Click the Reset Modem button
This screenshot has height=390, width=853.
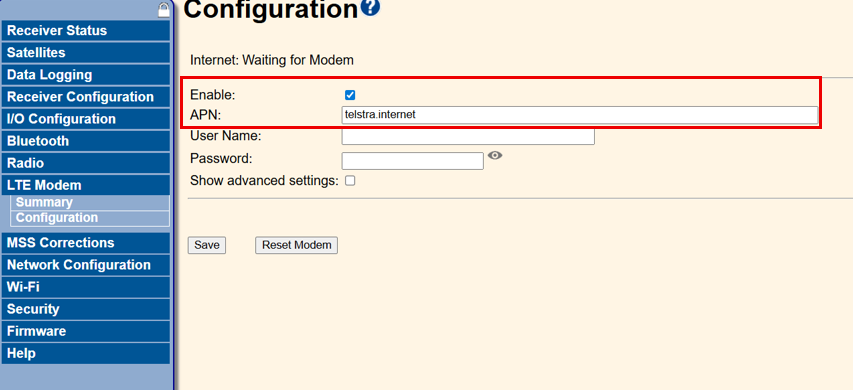296,245
